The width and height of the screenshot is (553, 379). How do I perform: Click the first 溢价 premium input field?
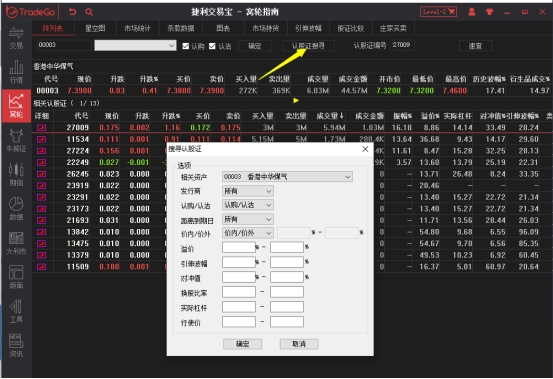pyautogui.click(x=239, y=247)
